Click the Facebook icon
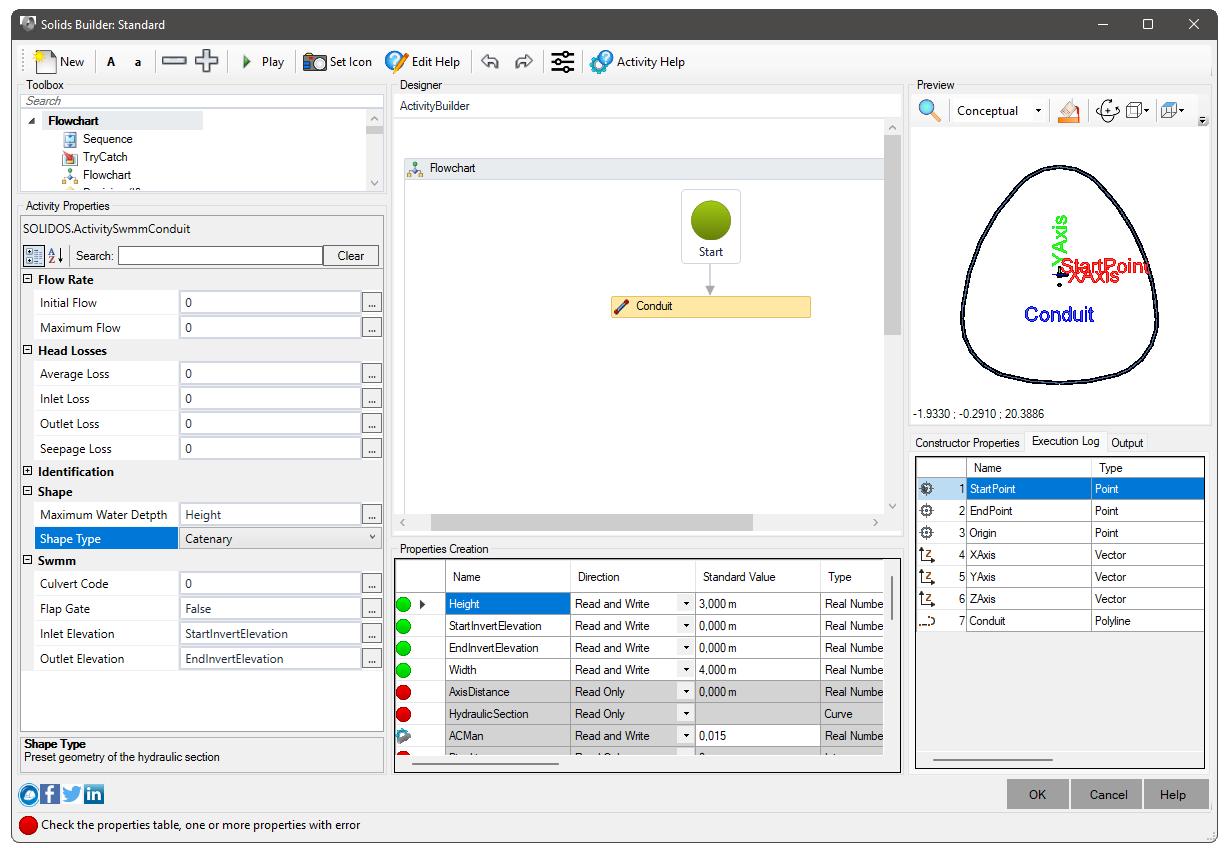This screenshot has width=1225, height=848. click(x=50, y=795)
